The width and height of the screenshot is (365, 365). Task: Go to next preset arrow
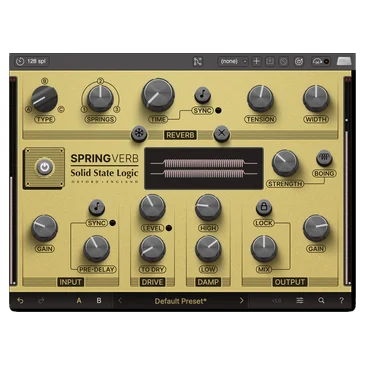[241, 301]
